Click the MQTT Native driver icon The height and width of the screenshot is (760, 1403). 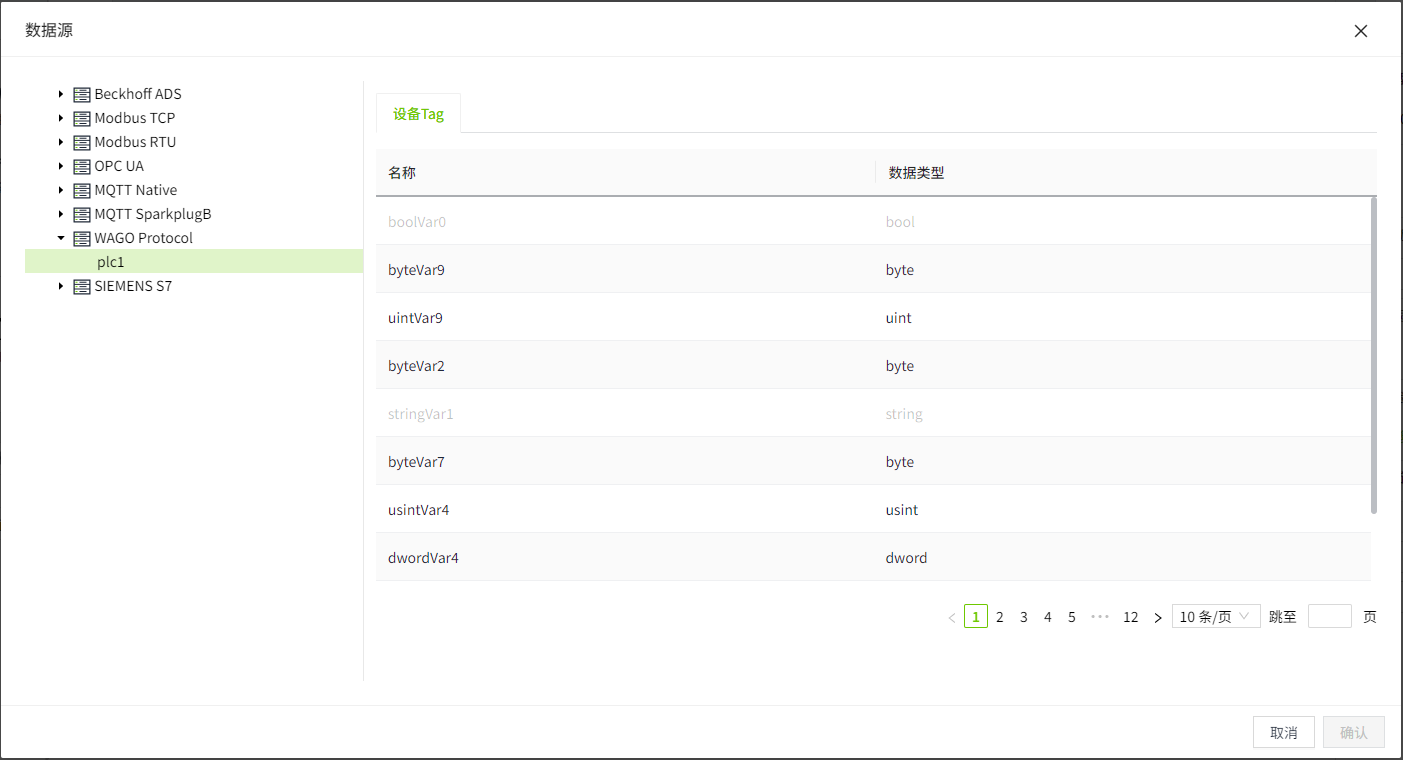82,190
